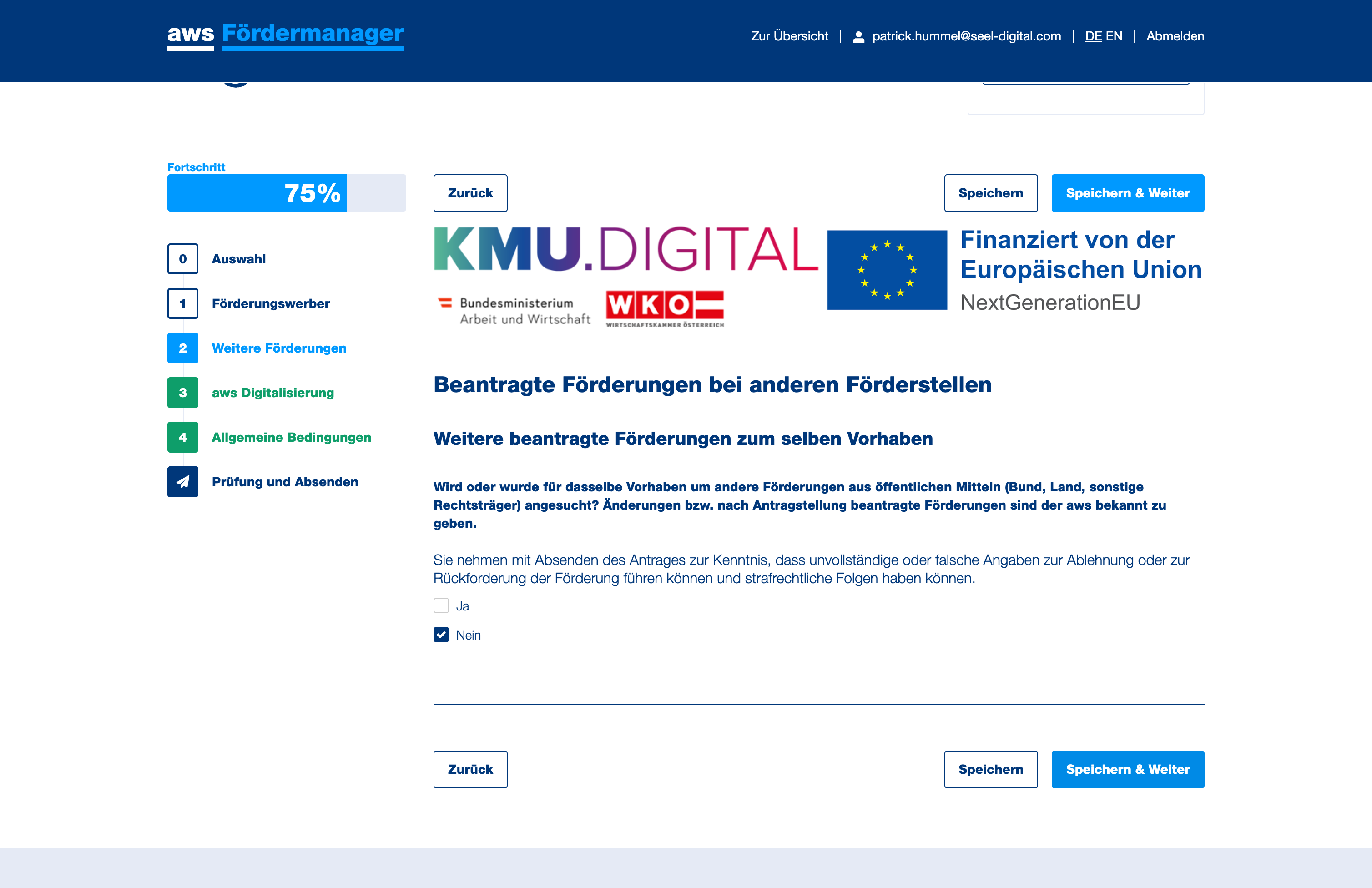
Task: Click the bottom Zurück button
Action: coord(470,769)
